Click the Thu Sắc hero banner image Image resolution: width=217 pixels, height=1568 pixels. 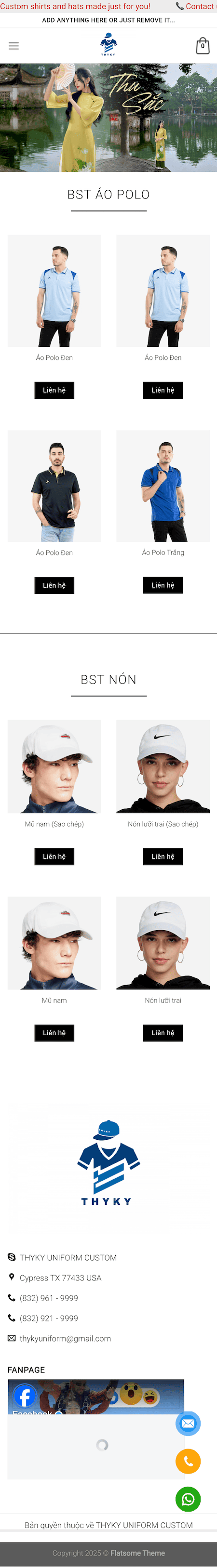coord(108,118)
